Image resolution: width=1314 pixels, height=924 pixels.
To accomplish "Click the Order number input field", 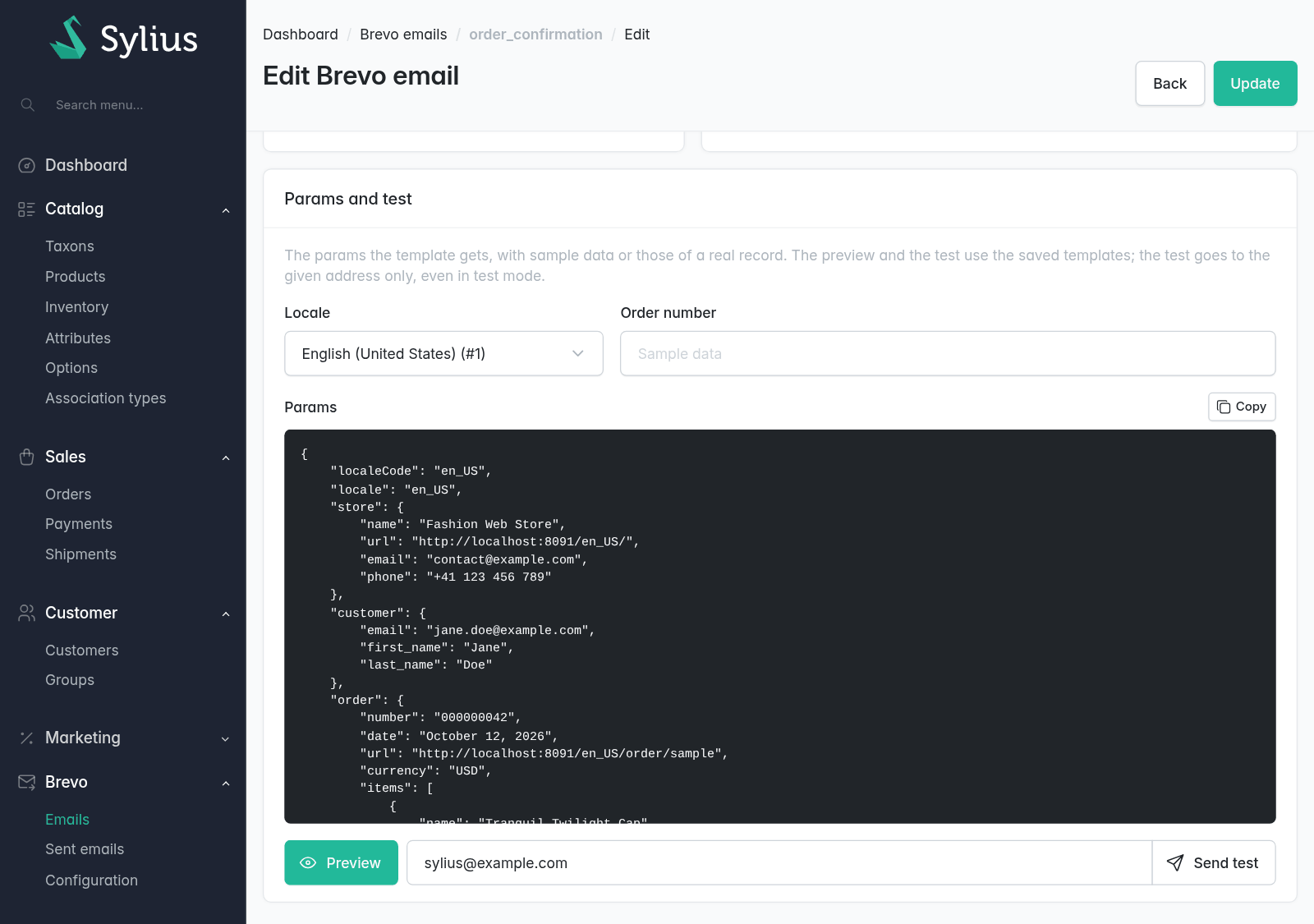I will tap(948, 354).
